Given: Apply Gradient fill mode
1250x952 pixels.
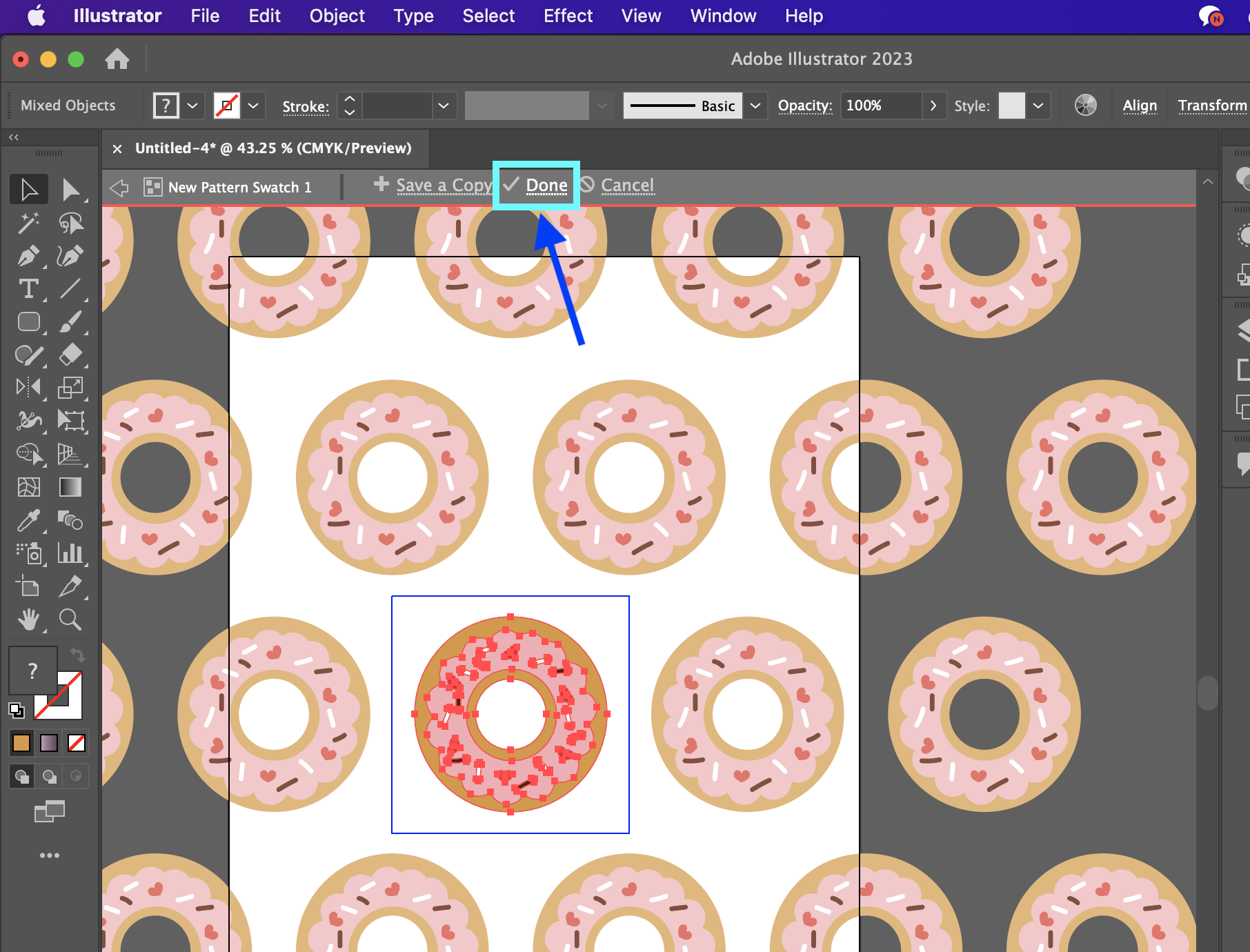Looking at the screenshot, I should pyautogui.click(x=49, y=743).
